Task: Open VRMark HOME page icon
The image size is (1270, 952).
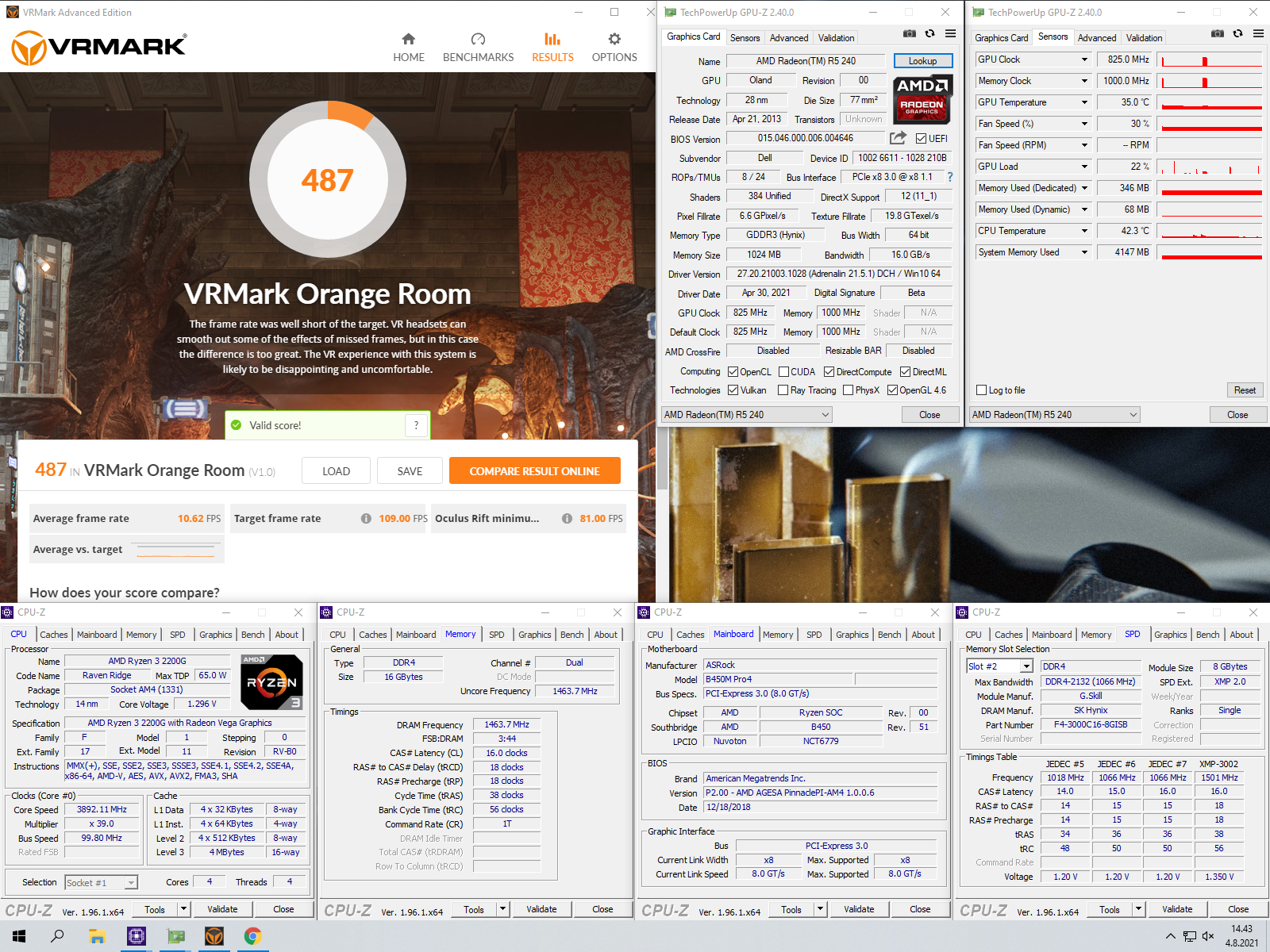Action: (x=408, y=39)
